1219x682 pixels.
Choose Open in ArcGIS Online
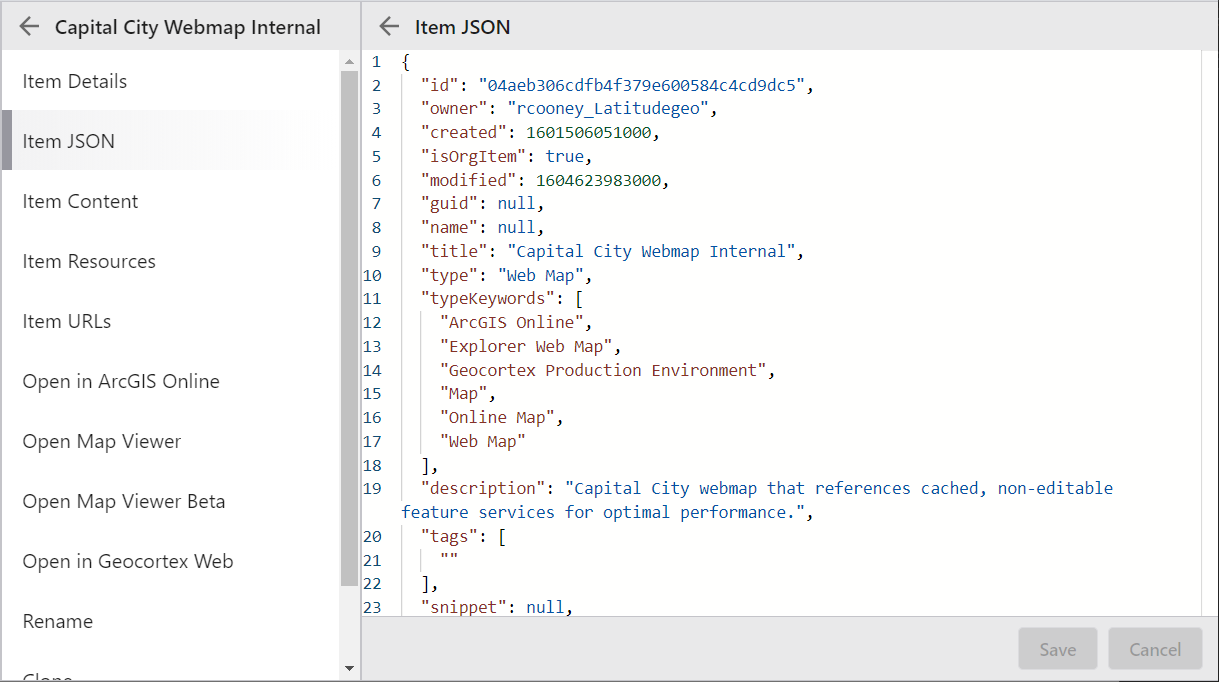(170, 381)
